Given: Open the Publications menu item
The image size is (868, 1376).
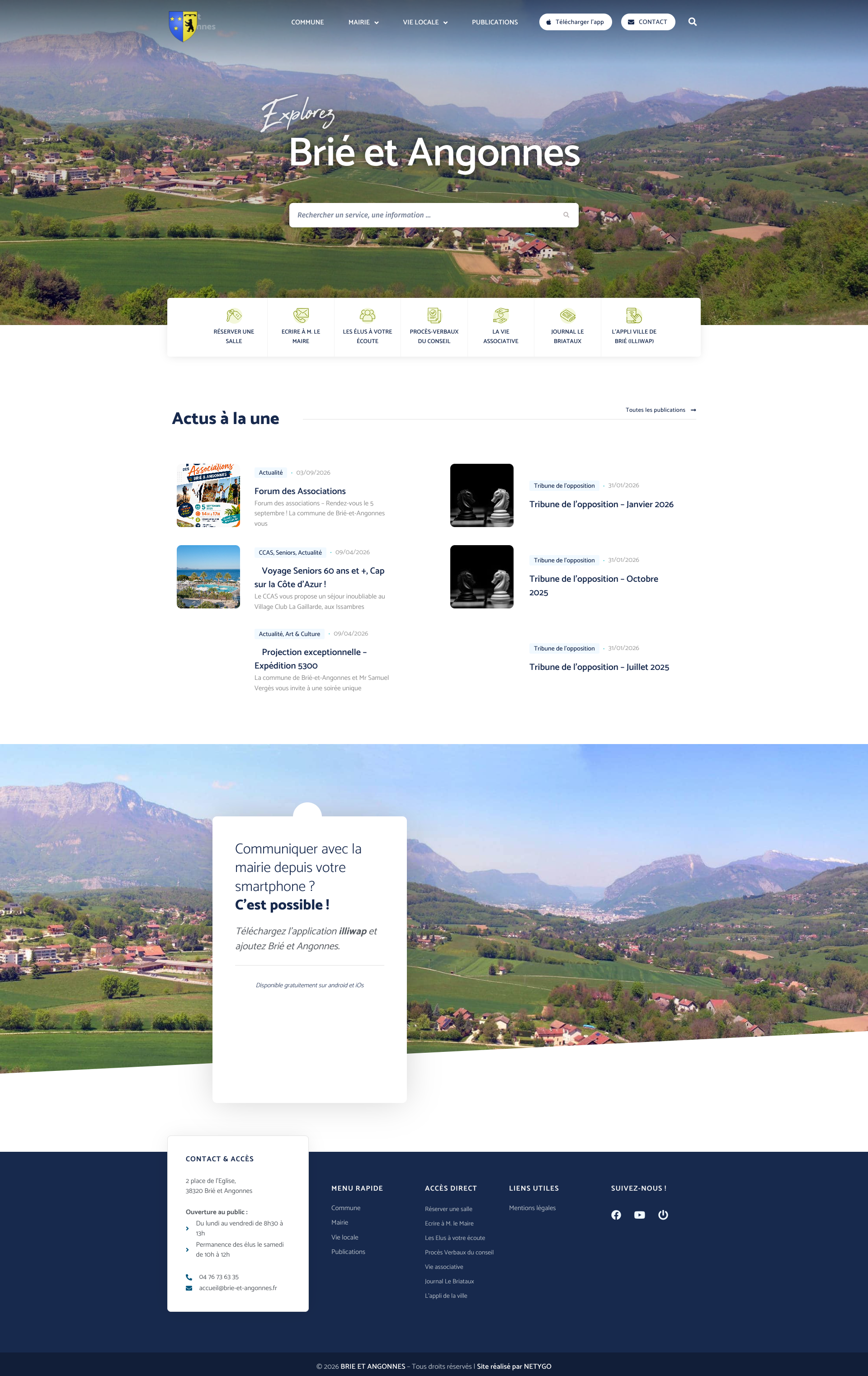Looking at the screenshot, I should tap(495, 22).
